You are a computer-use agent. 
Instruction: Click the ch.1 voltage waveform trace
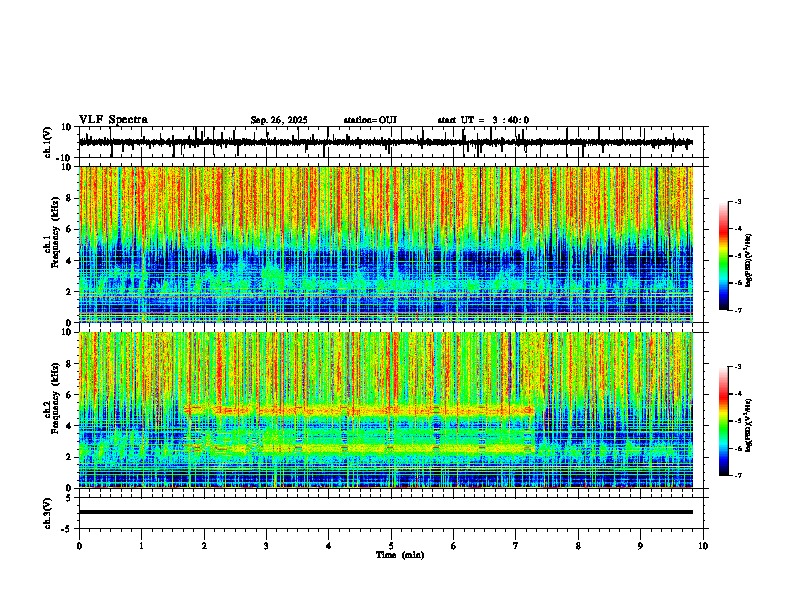[x=385, y=142]
